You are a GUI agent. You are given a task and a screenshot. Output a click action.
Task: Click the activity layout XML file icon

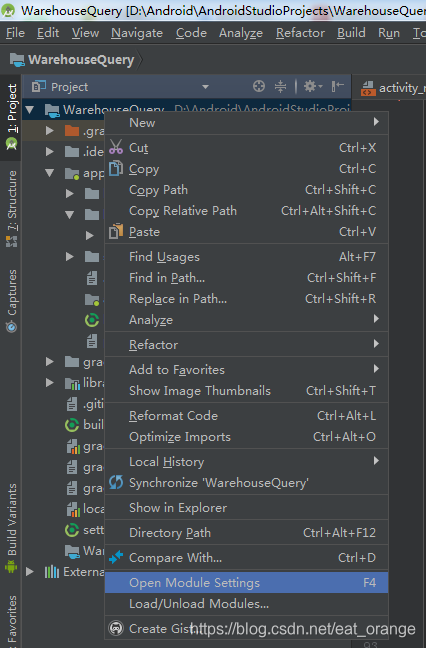click(368, 88)
